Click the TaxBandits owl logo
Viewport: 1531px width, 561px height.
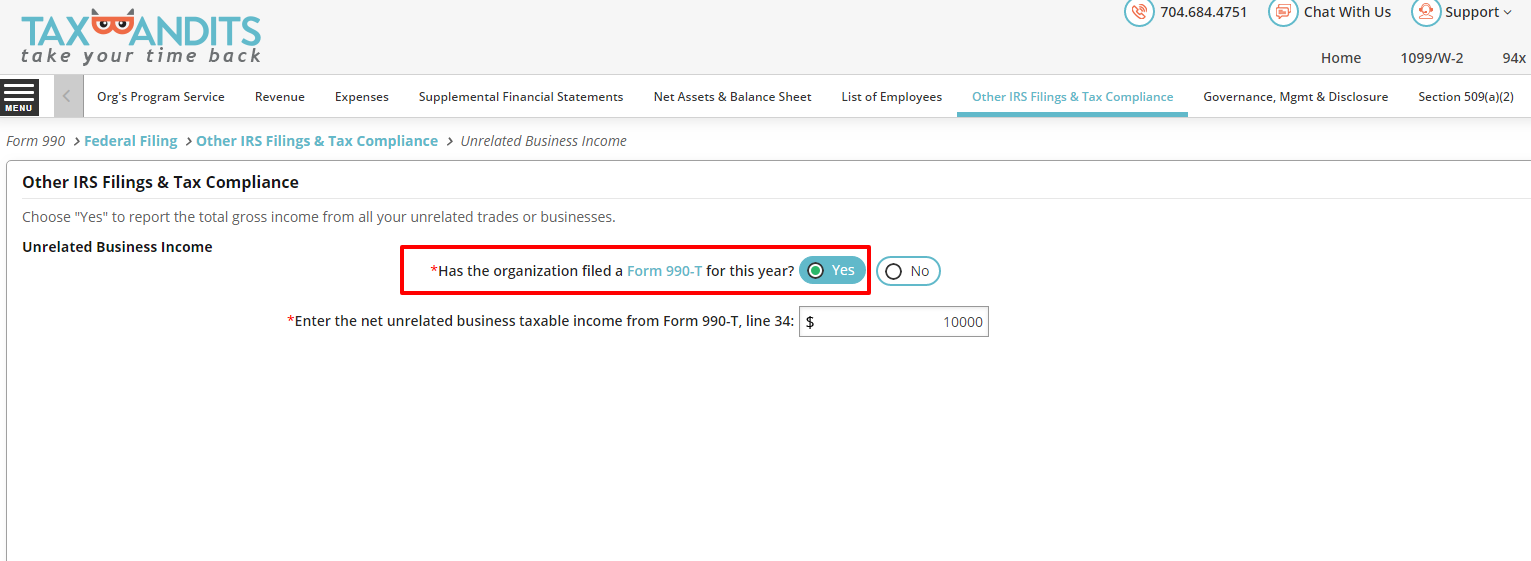tap(141, 38)
